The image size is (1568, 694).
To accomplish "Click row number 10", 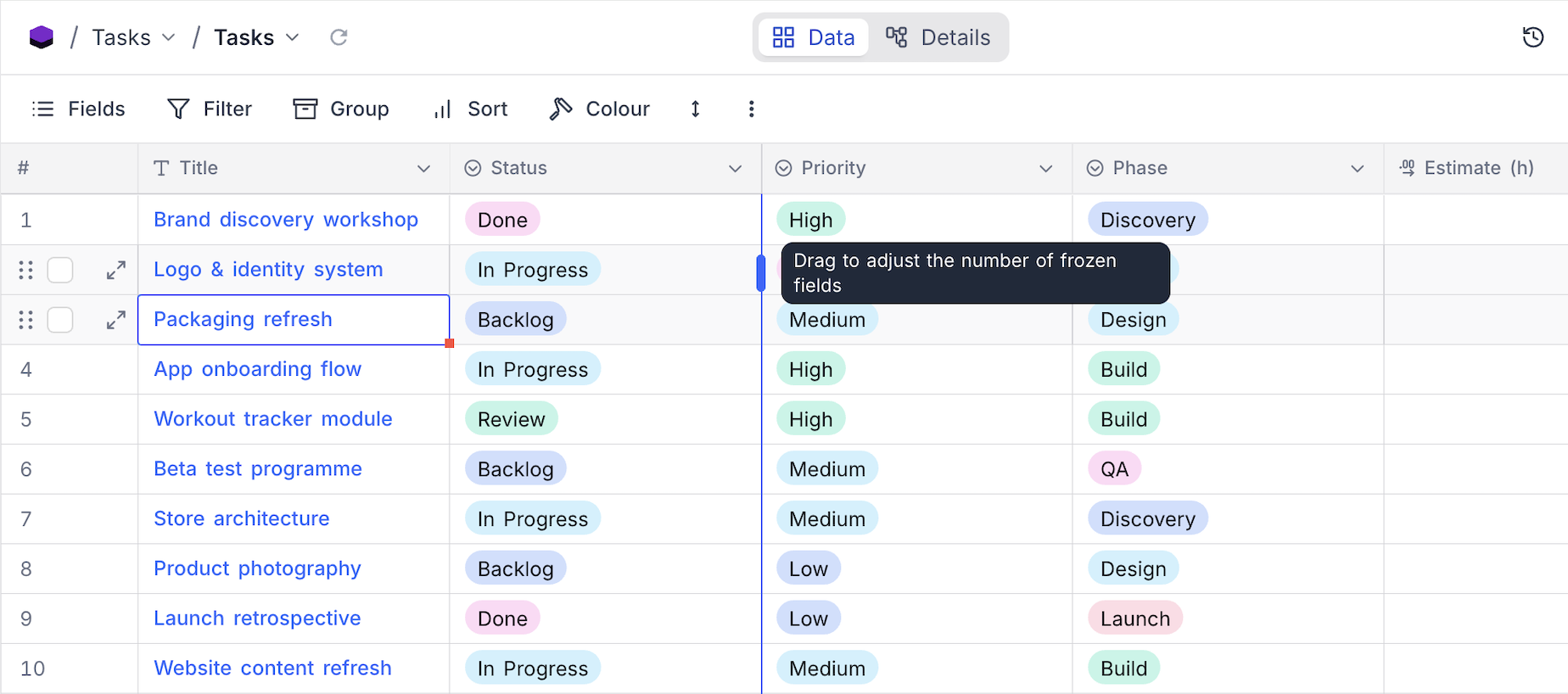I will click(32, 669).
